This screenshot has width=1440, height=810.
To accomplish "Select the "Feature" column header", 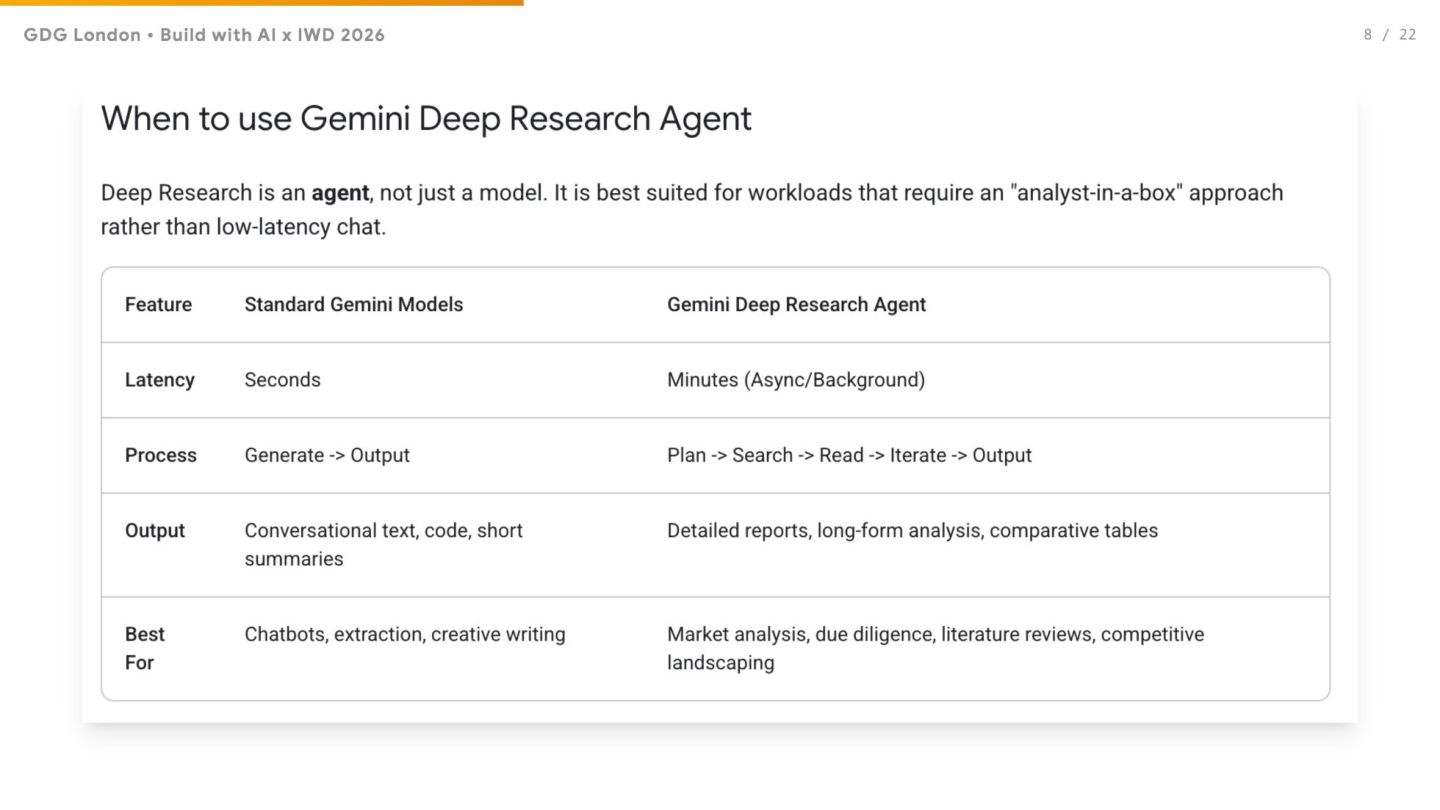I will pyautogui.click(x=158, y=305).
